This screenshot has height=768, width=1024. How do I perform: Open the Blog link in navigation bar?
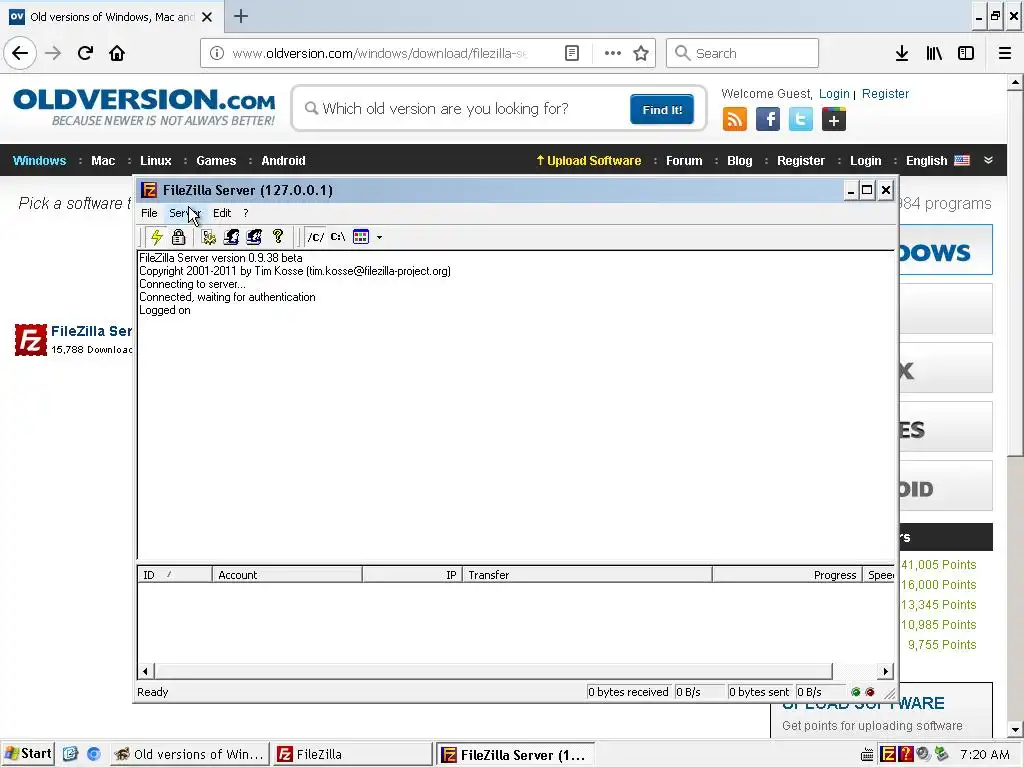click(x=739, y=161)
